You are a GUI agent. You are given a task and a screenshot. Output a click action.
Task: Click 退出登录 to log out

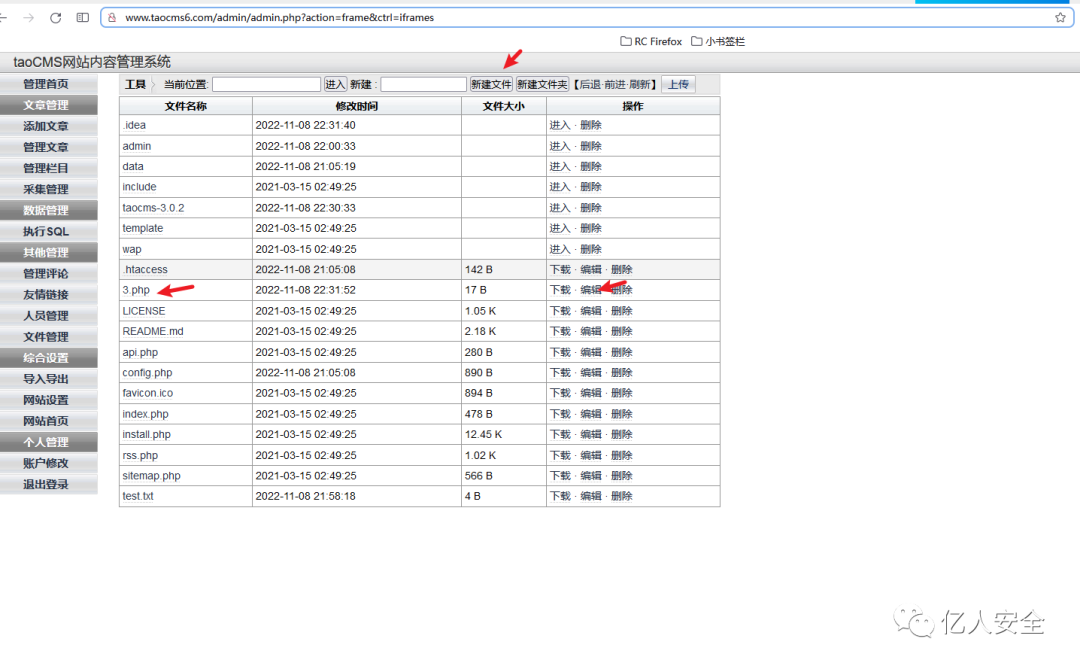[46, 485]
